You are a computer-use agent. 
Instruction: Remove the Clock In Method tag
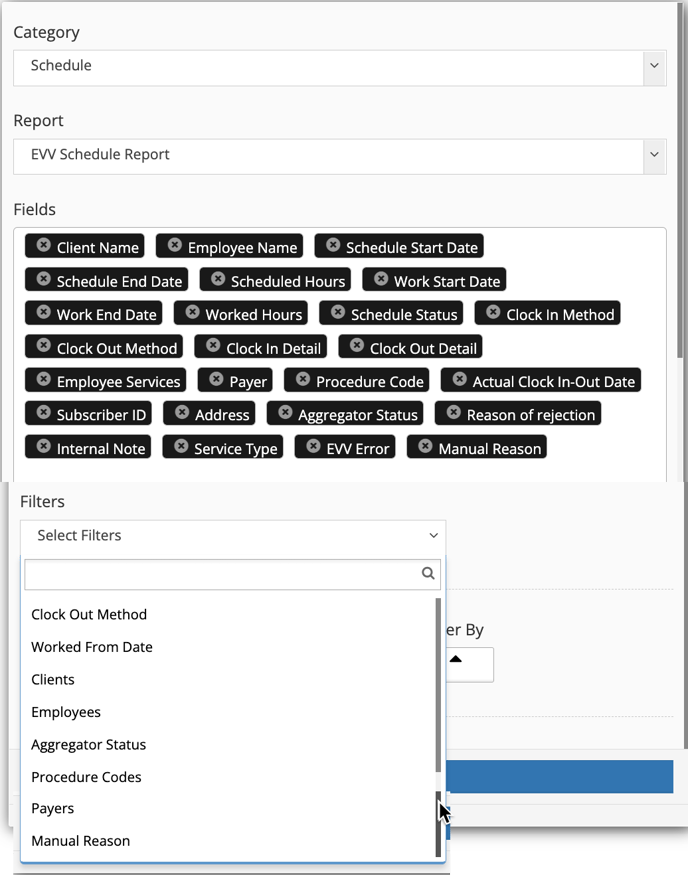[x=493, y=312]
